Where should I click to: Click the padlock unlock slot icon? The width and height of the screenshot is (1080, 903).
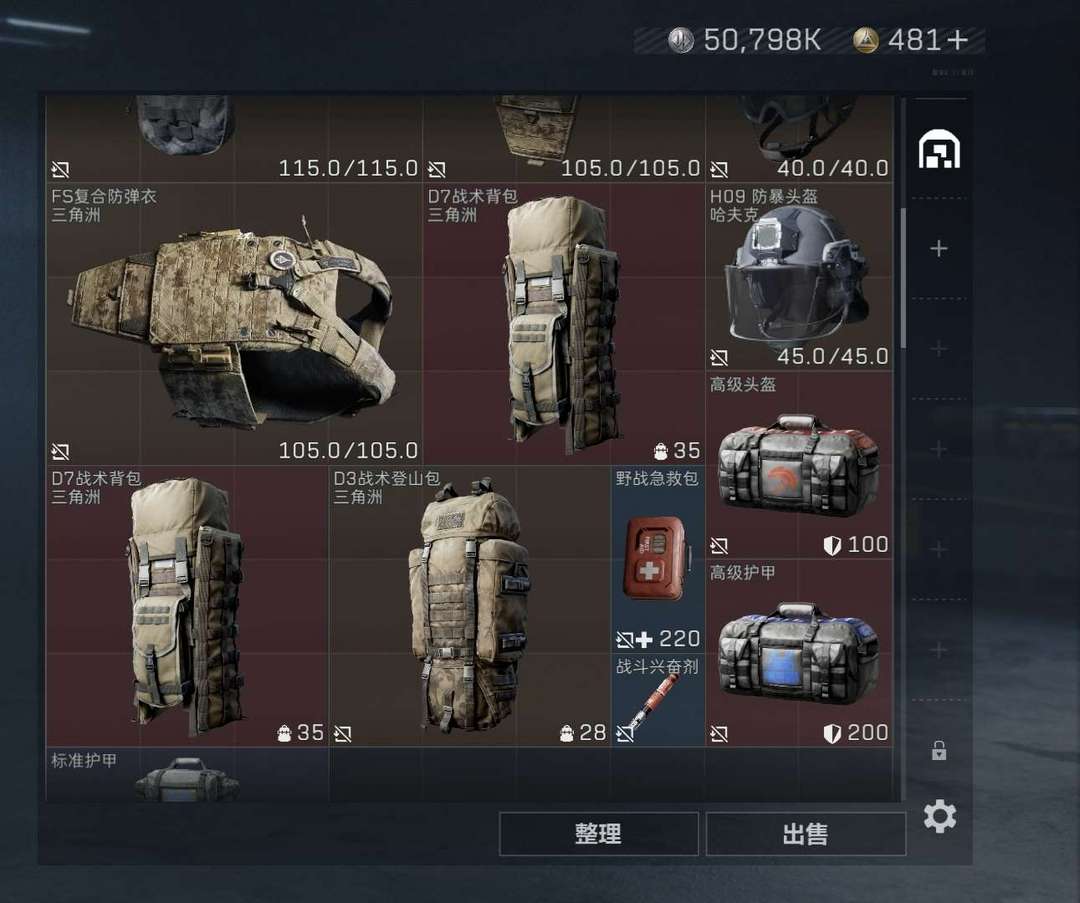click(939, 750)
